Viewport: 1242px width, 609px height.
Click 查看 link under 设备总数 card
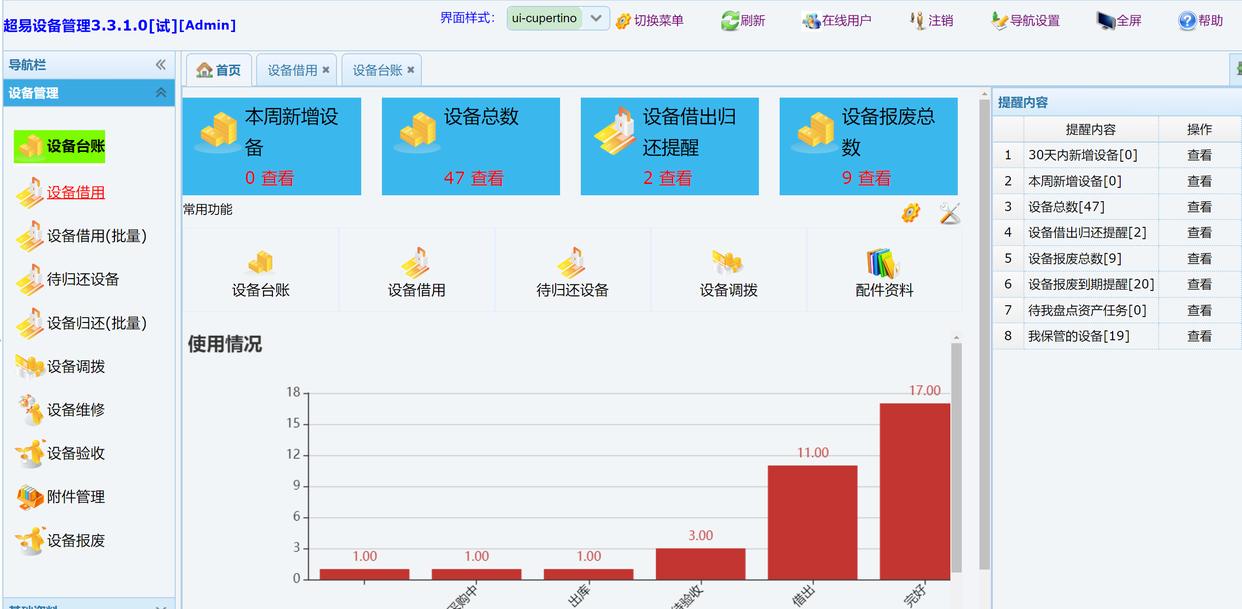488,178
